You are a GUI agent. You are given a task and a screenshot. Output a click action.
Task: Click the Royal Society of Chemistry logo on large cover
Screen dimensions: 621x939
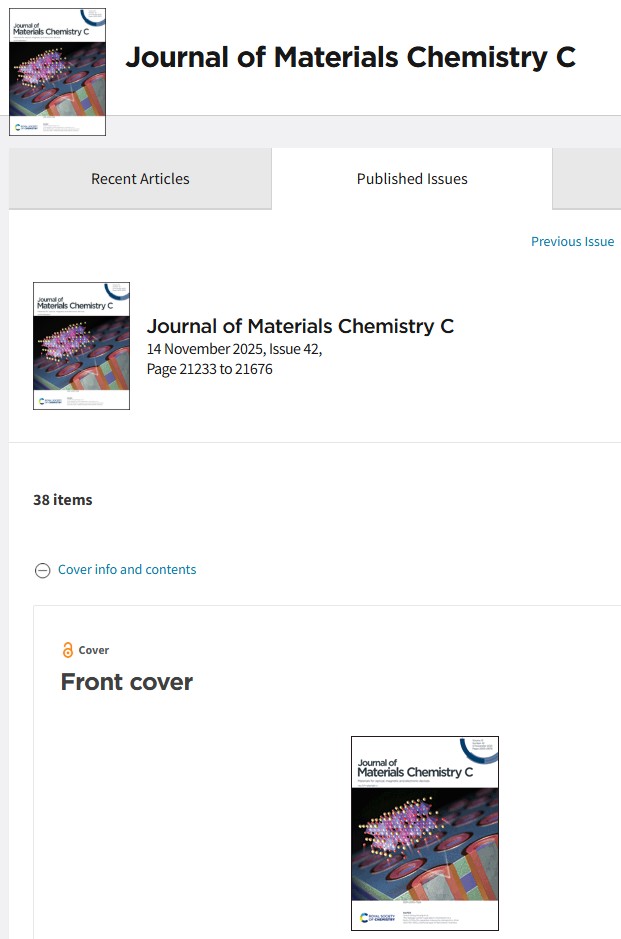point(377,917)
